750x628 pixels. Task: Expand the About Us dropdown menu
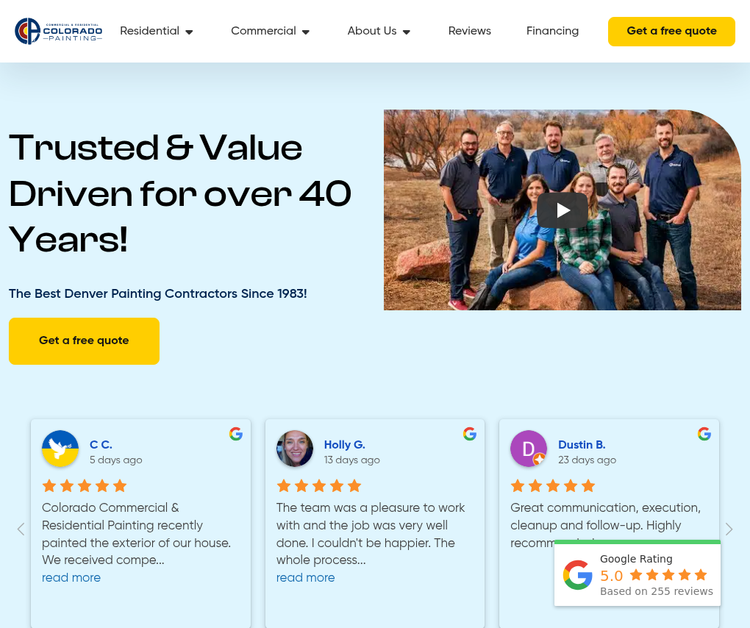[379, 31]
